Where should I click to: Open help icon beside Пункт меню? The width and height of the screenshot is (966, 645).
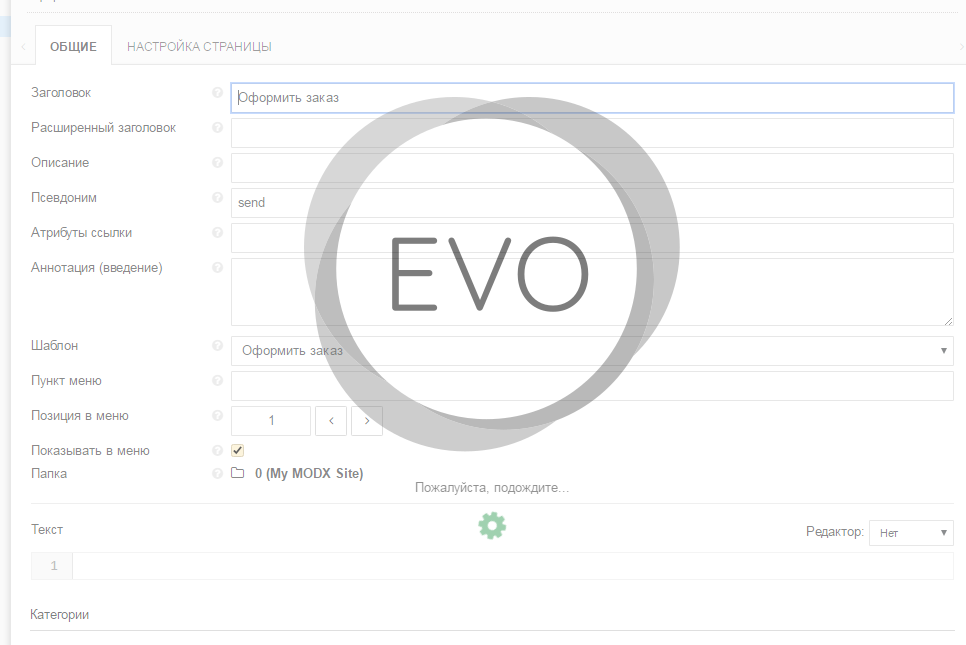pos(217,381)
